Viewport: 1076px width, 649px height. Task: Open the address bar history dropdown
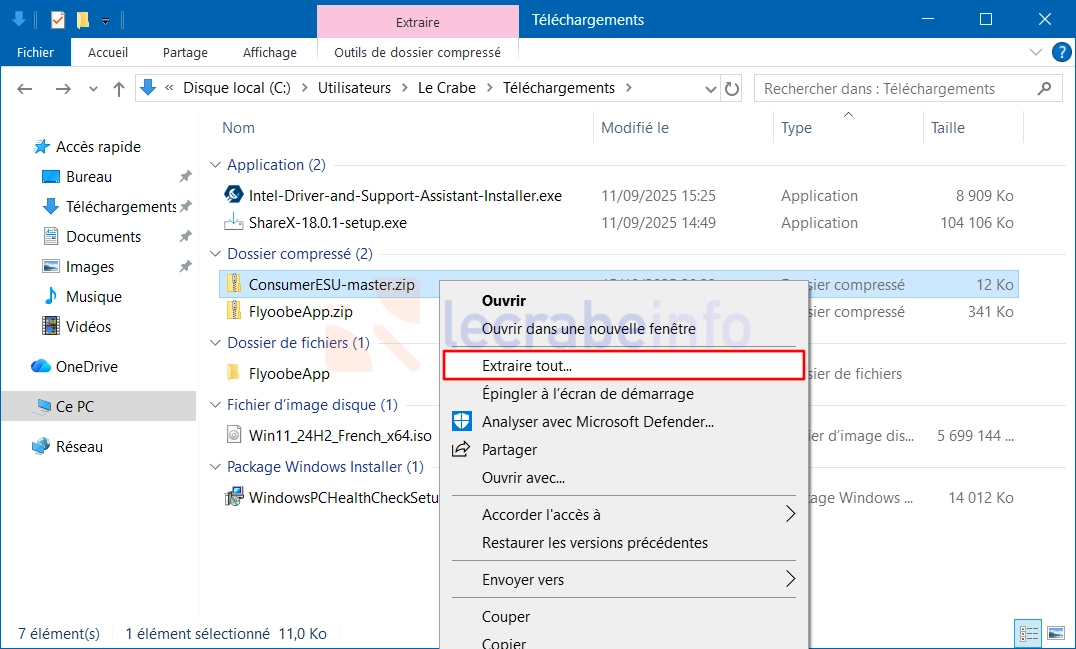709,89
